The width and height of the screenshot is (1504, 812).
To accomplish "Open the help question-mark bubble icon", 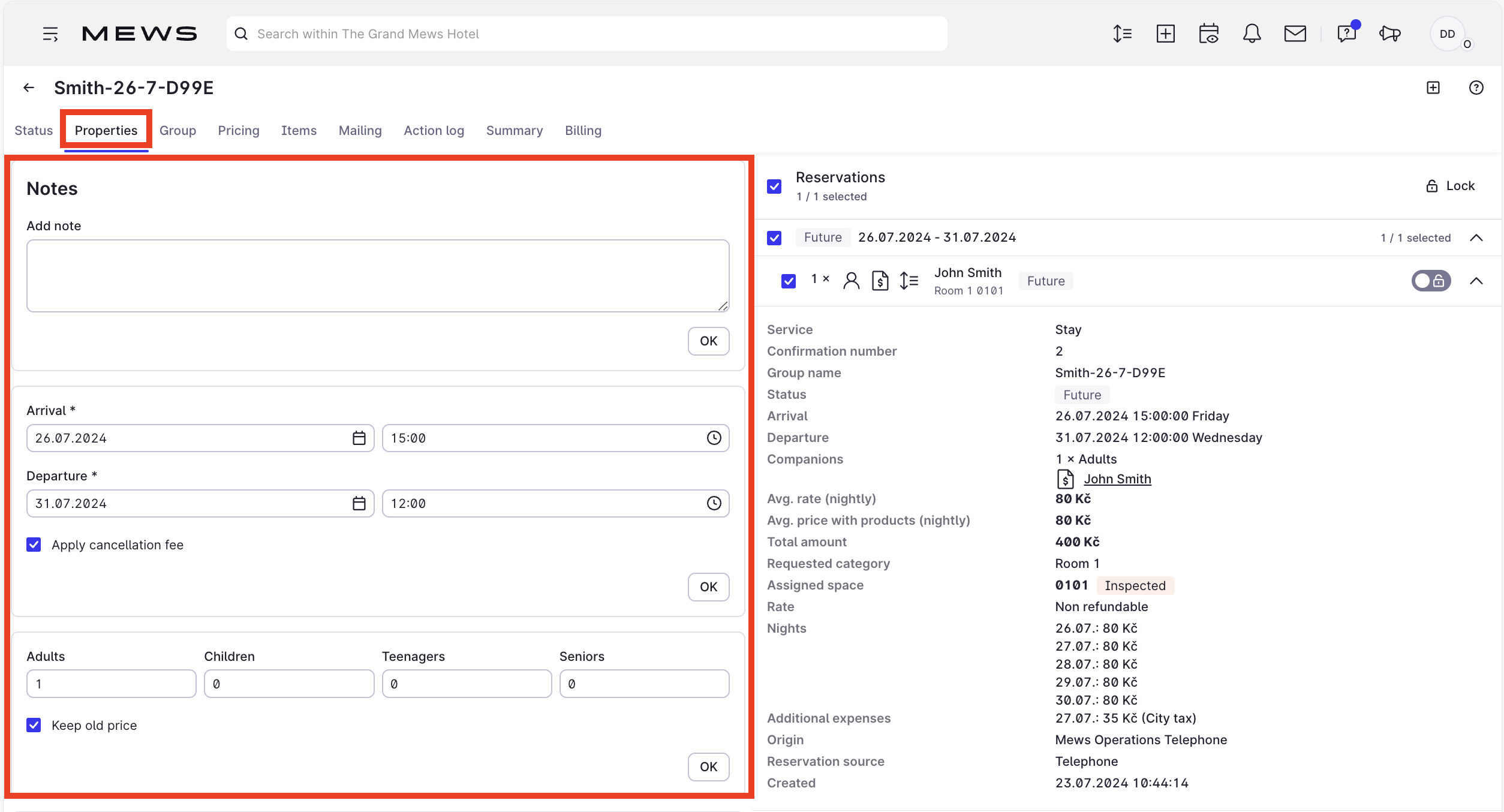I will tap(1346, 34).
